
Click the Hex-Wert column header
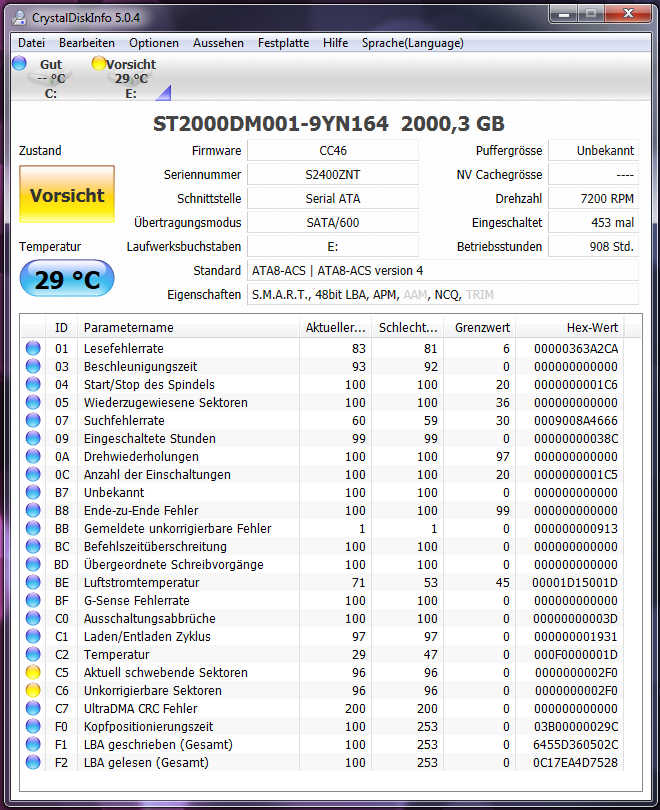570,328
